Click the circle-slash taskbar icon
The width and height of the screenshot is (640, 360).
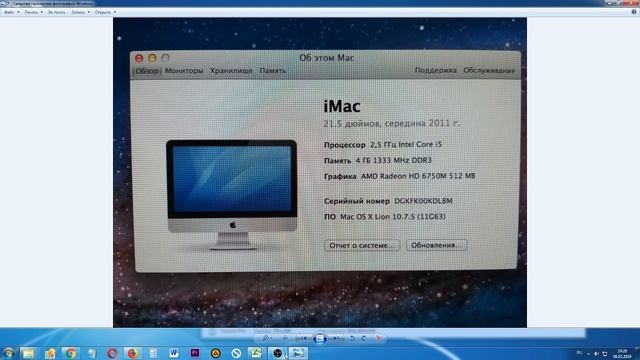236,353
